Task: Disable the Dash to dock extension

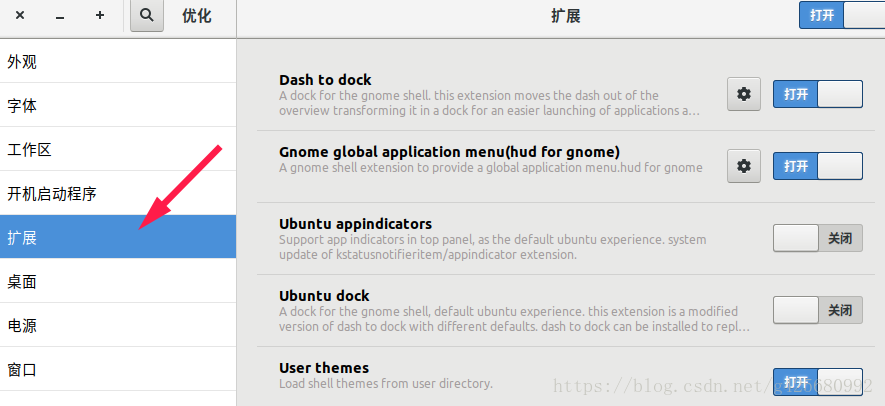Action: click(818, 94)
